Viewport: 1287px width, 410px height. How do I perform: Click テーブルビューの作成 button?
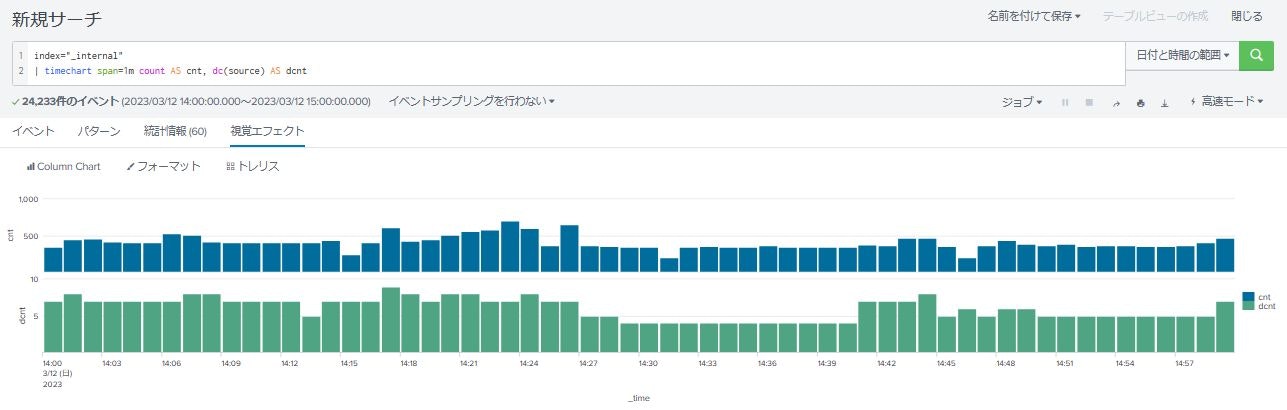[x=1155, y=16]
